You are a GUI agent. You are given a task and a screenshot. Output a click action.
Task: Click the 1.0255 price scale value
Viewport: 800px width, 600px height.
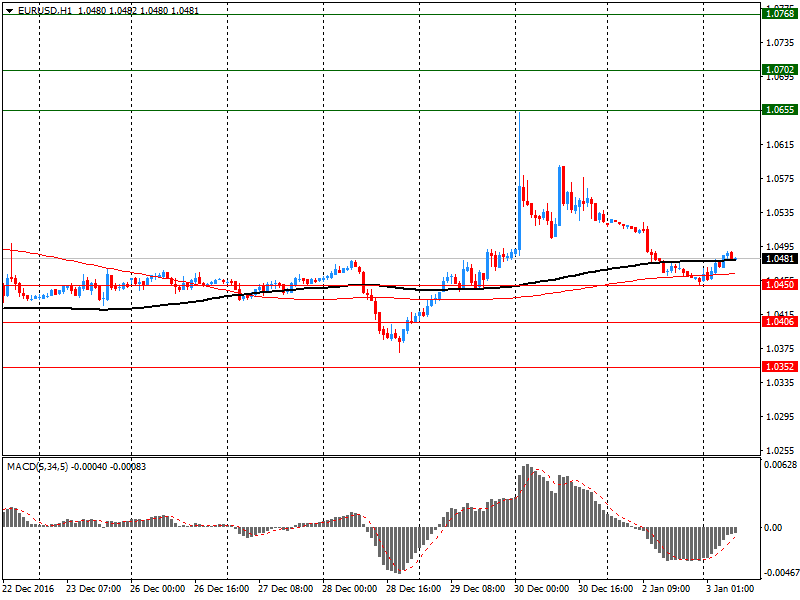(780, 451)
